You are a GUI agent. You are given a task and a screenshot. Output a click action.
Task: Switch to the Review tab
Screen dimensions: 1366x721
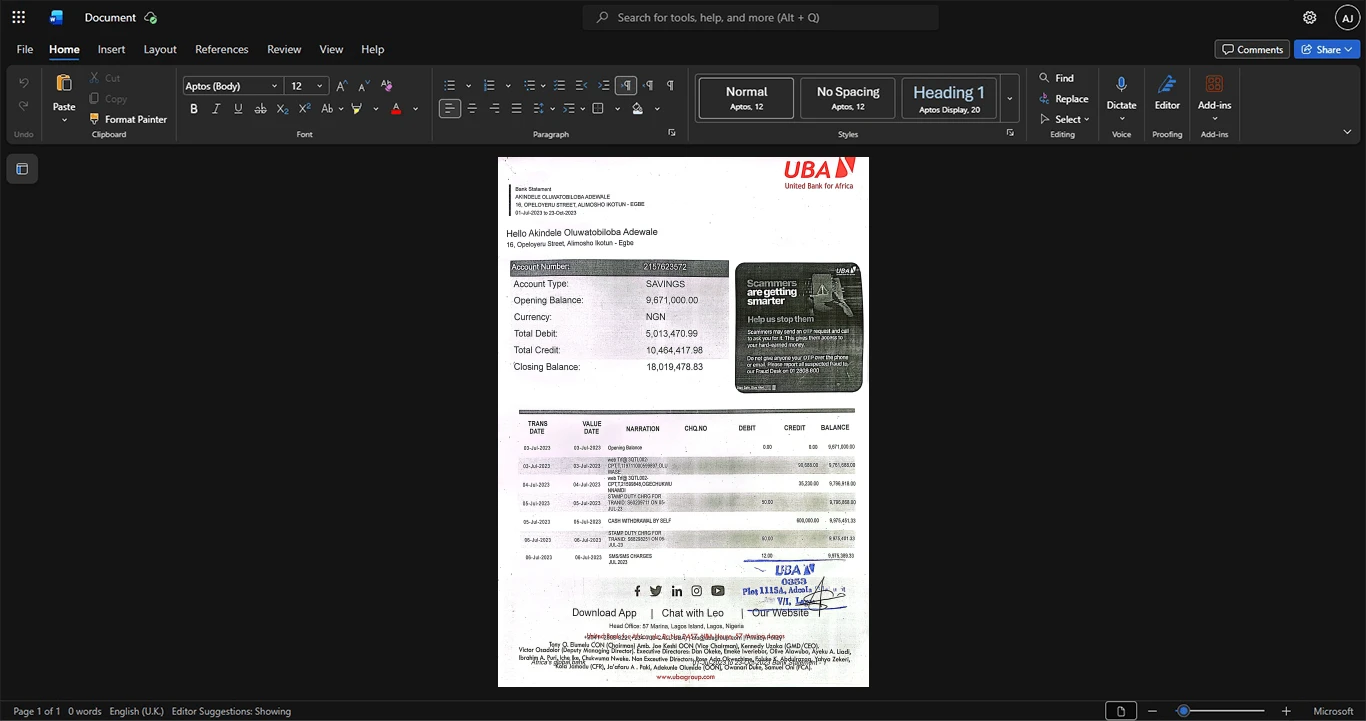pyautogui.click(x=284, y=49)
